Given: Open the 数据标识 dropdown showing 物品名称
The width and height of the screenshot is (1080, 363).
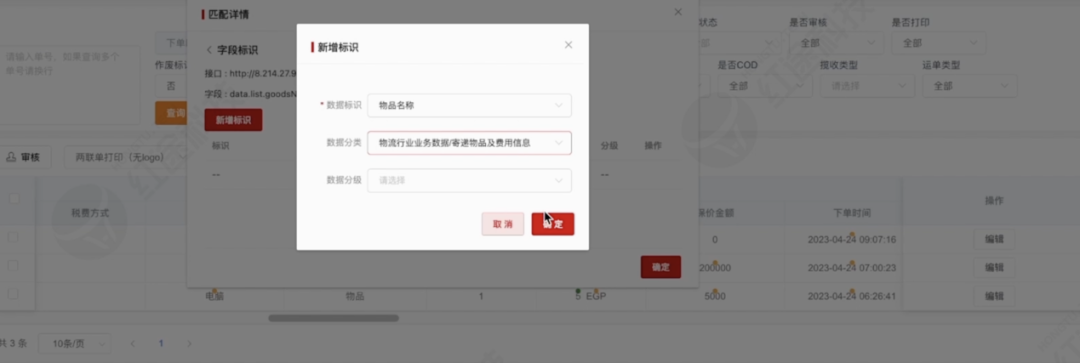Looking at the screenshot, I should click(469, 105).
